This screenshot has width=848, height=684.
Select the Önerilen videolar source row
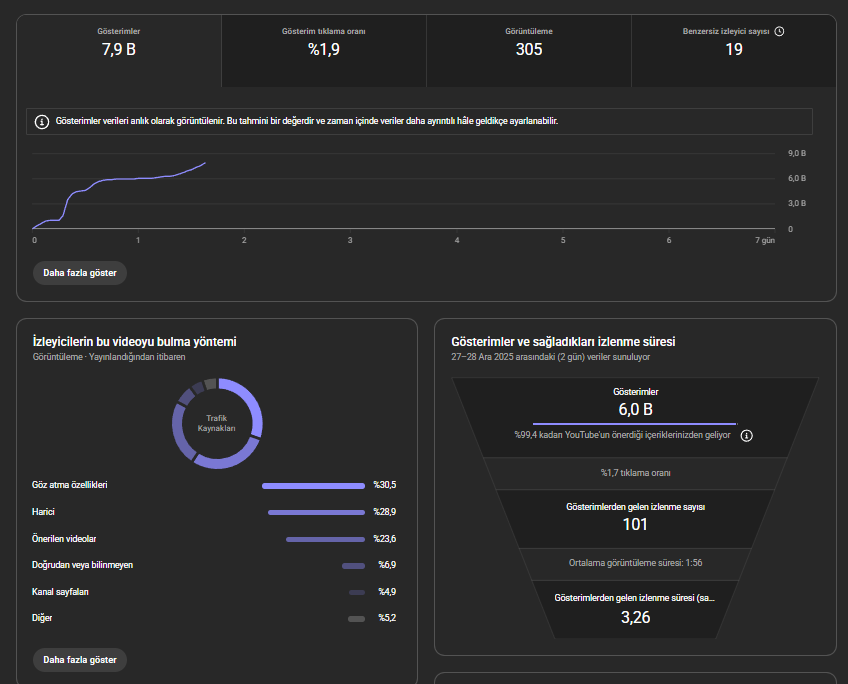click(214, 539)
